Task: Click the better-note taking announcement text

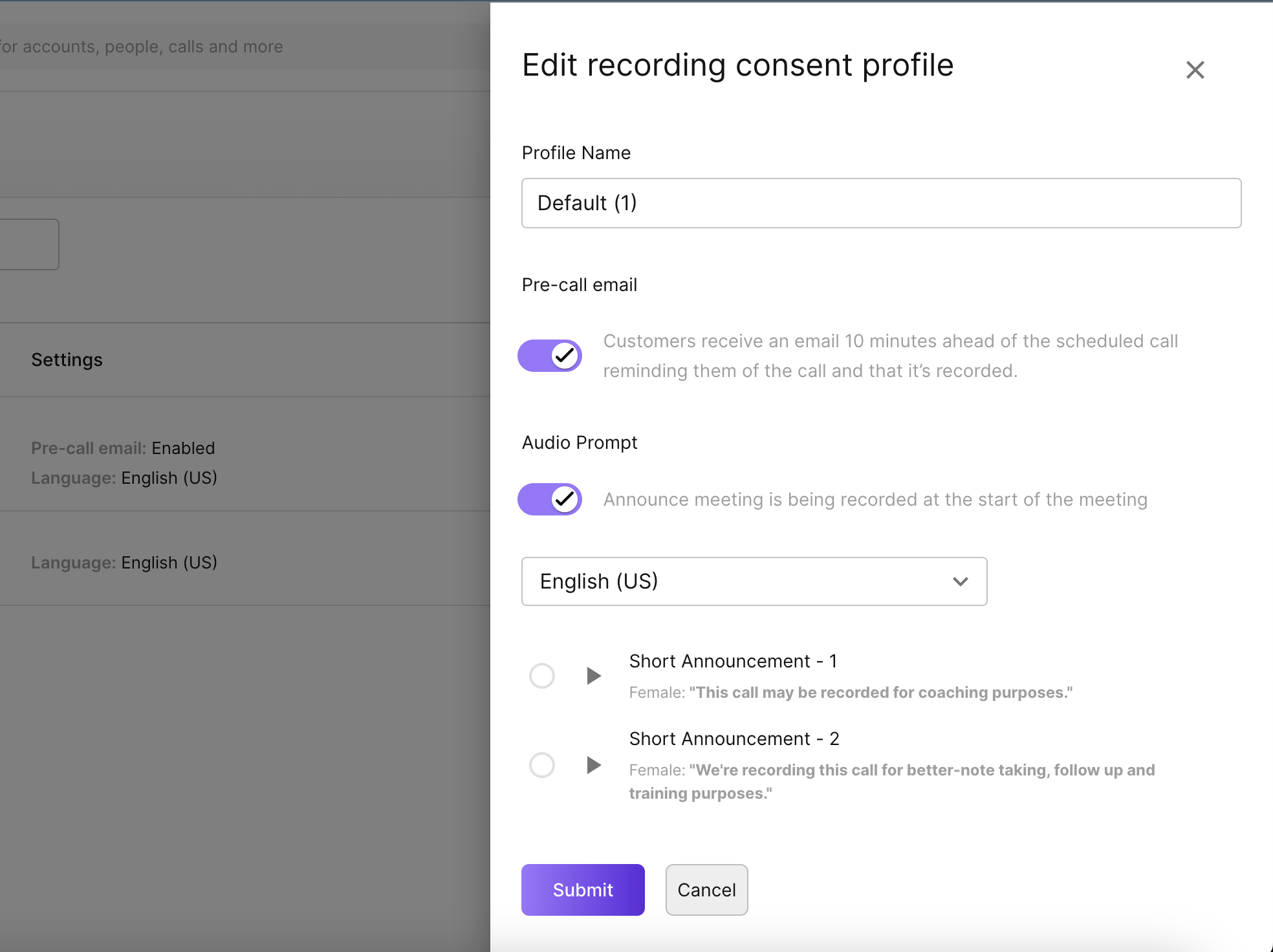Action: coord(921,770)
